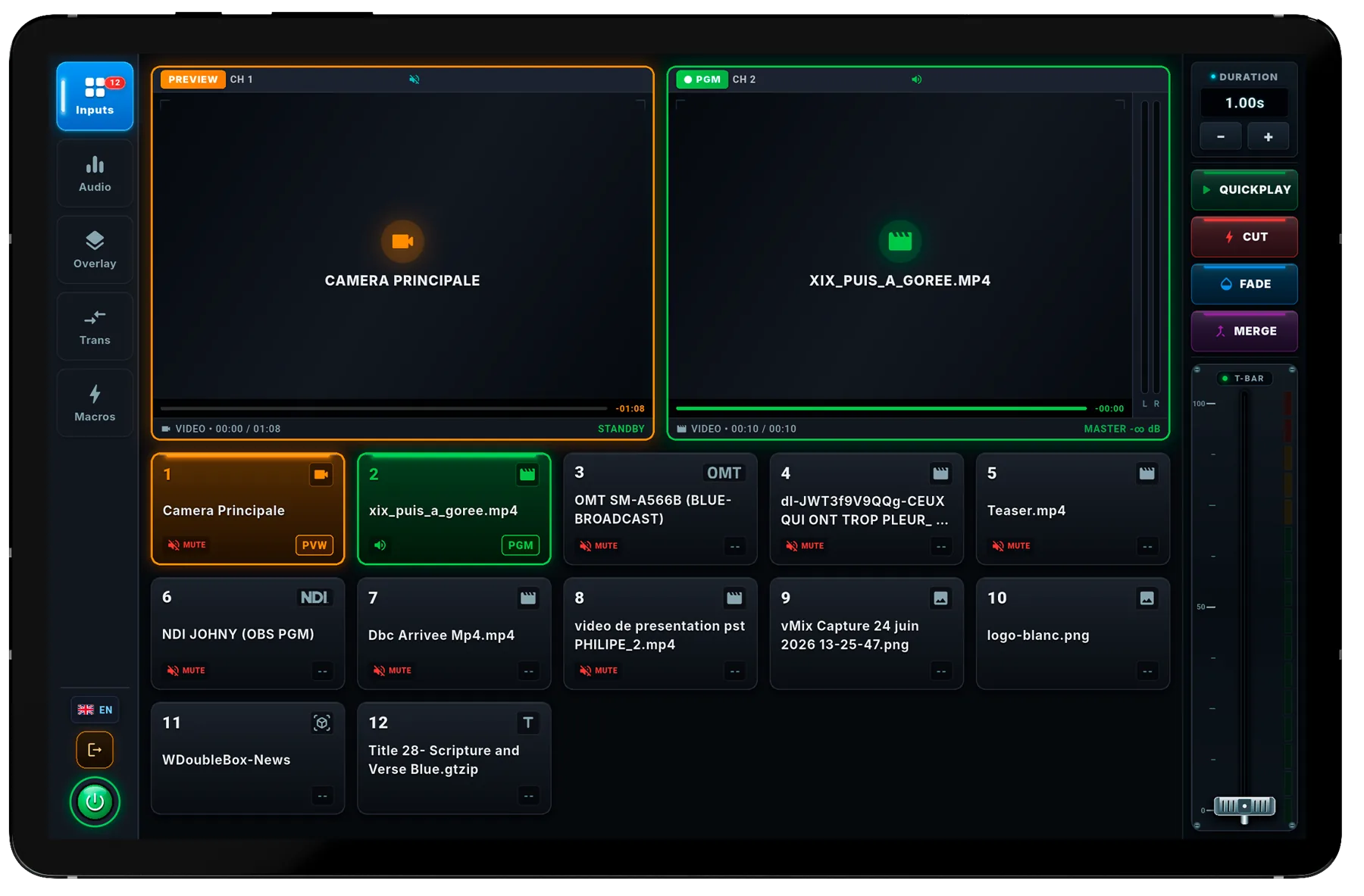This screenshot has height=896, width=1364.
Task: Click the QUICKPLAY button
Action: [1244, 190]
